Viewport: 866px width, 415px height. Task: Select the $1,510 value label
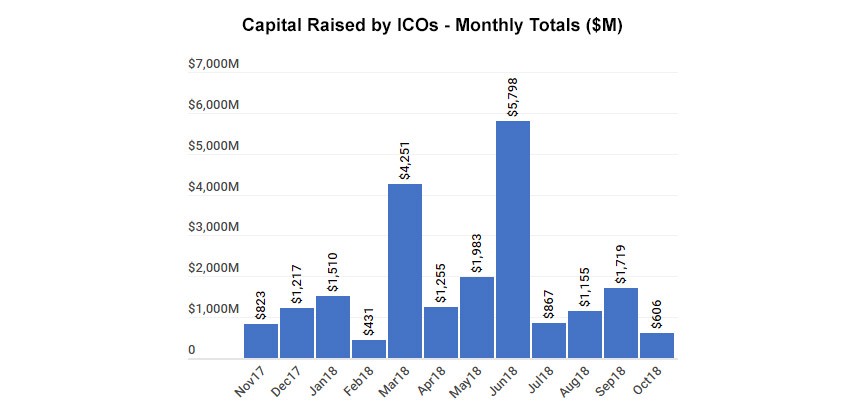[333, 271]
